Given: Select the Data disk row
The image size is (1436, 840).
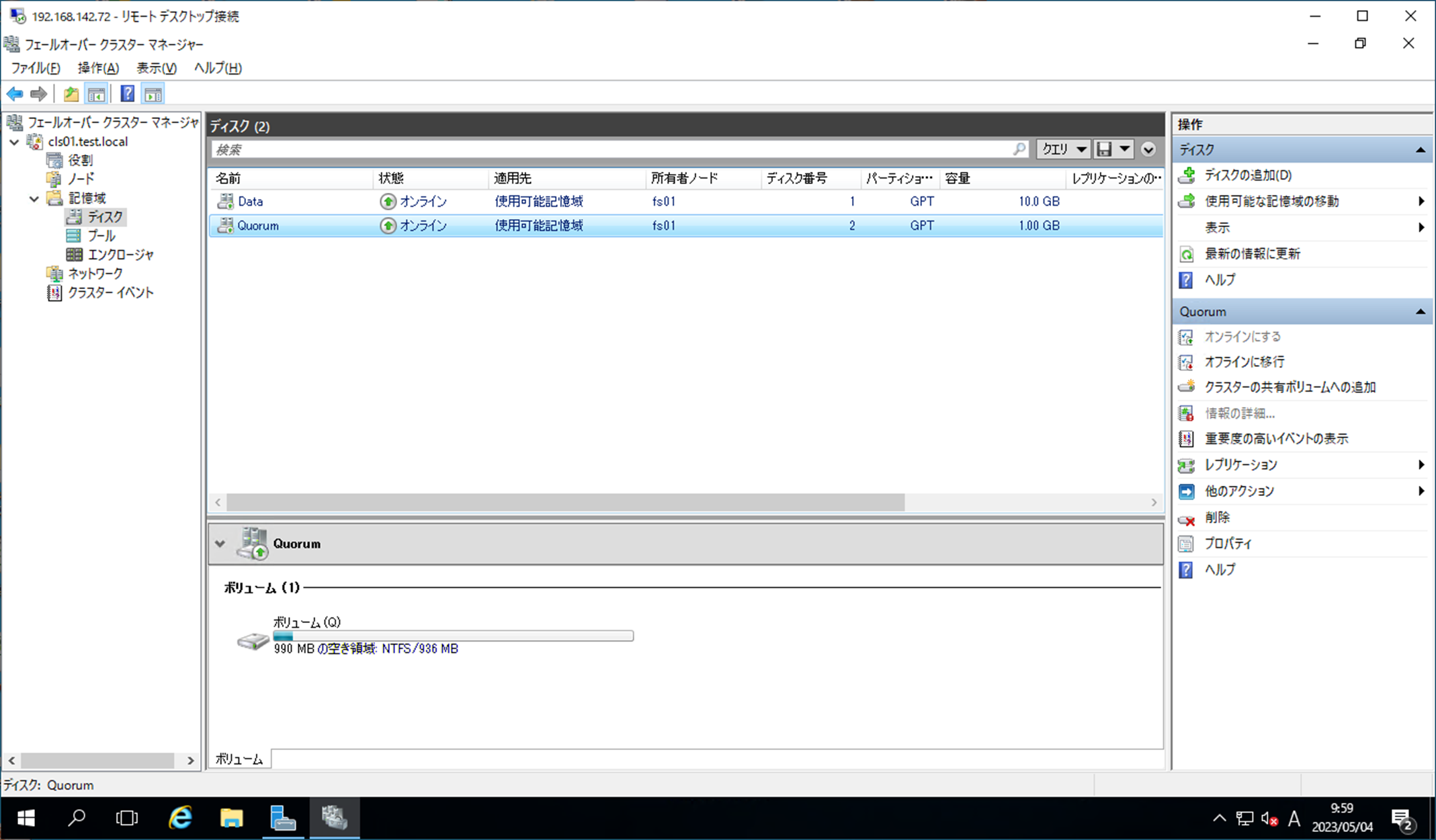Looking at the screenshot, I should (x=251, y=202).
